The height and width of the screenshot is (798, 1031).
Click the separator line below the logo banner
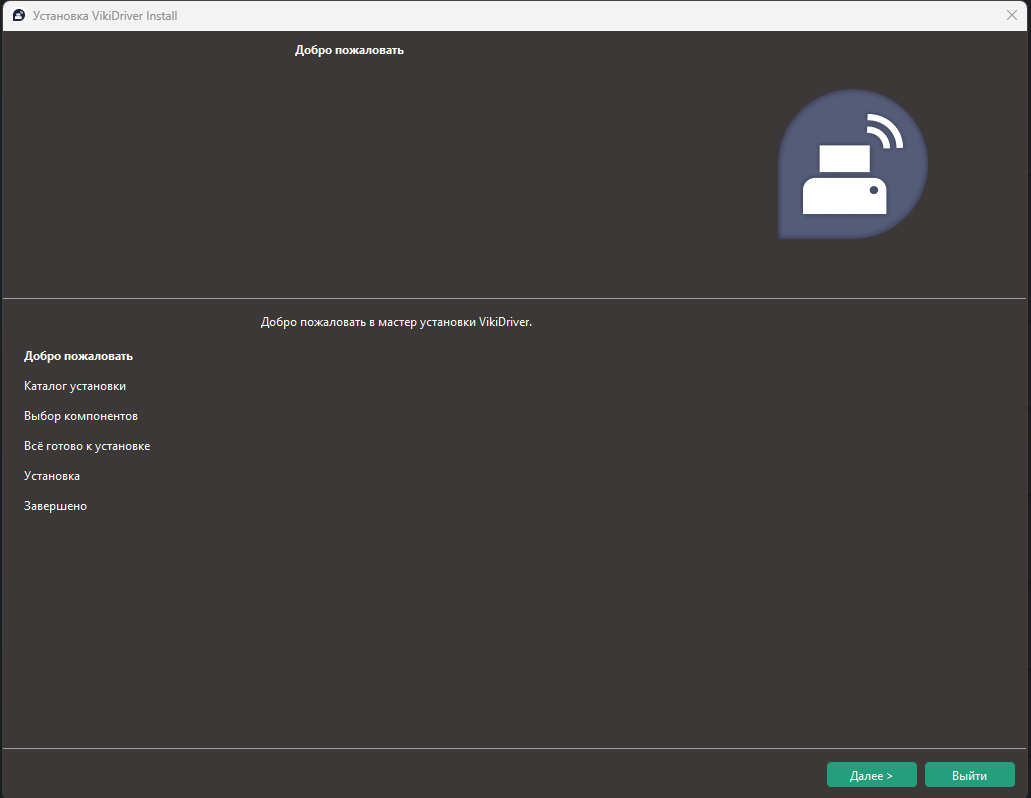click(514, 298)
